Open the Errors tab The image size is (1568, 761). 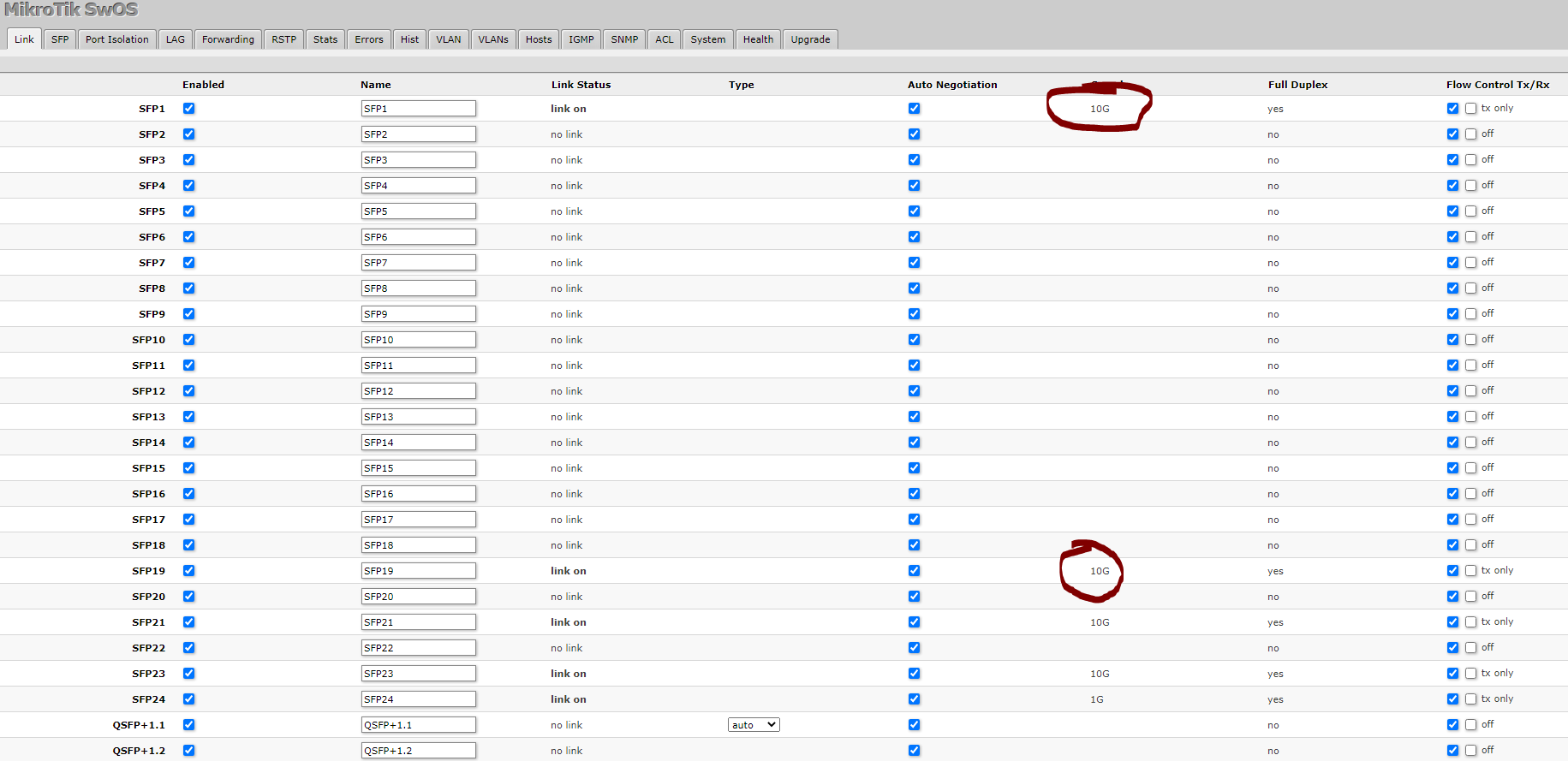(x=369, y=39)
